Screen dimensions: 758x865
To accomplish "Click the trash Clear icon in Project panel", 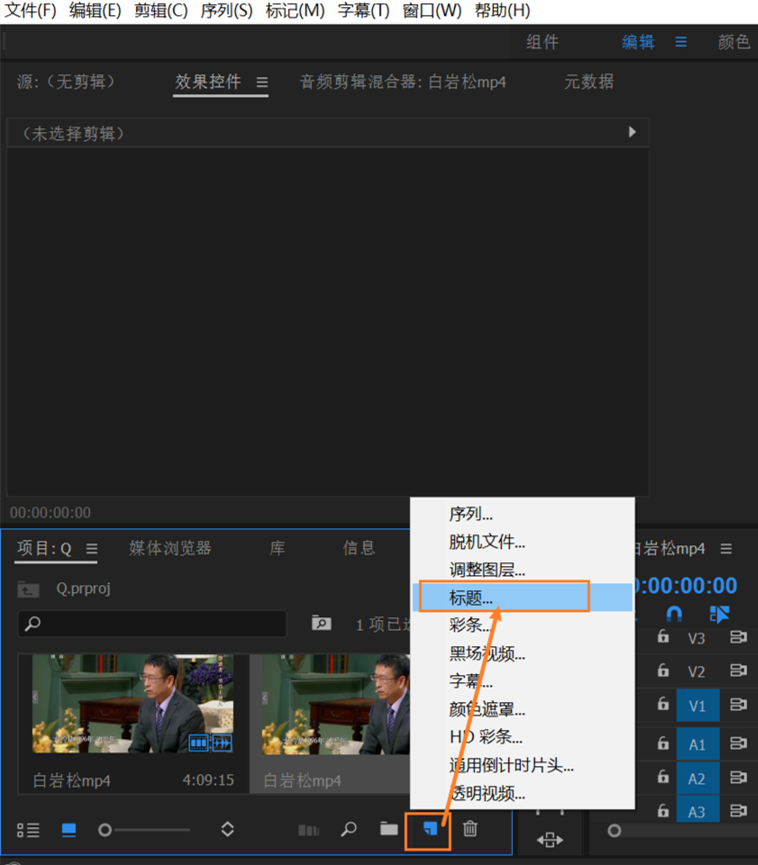I will pos(470,829).
